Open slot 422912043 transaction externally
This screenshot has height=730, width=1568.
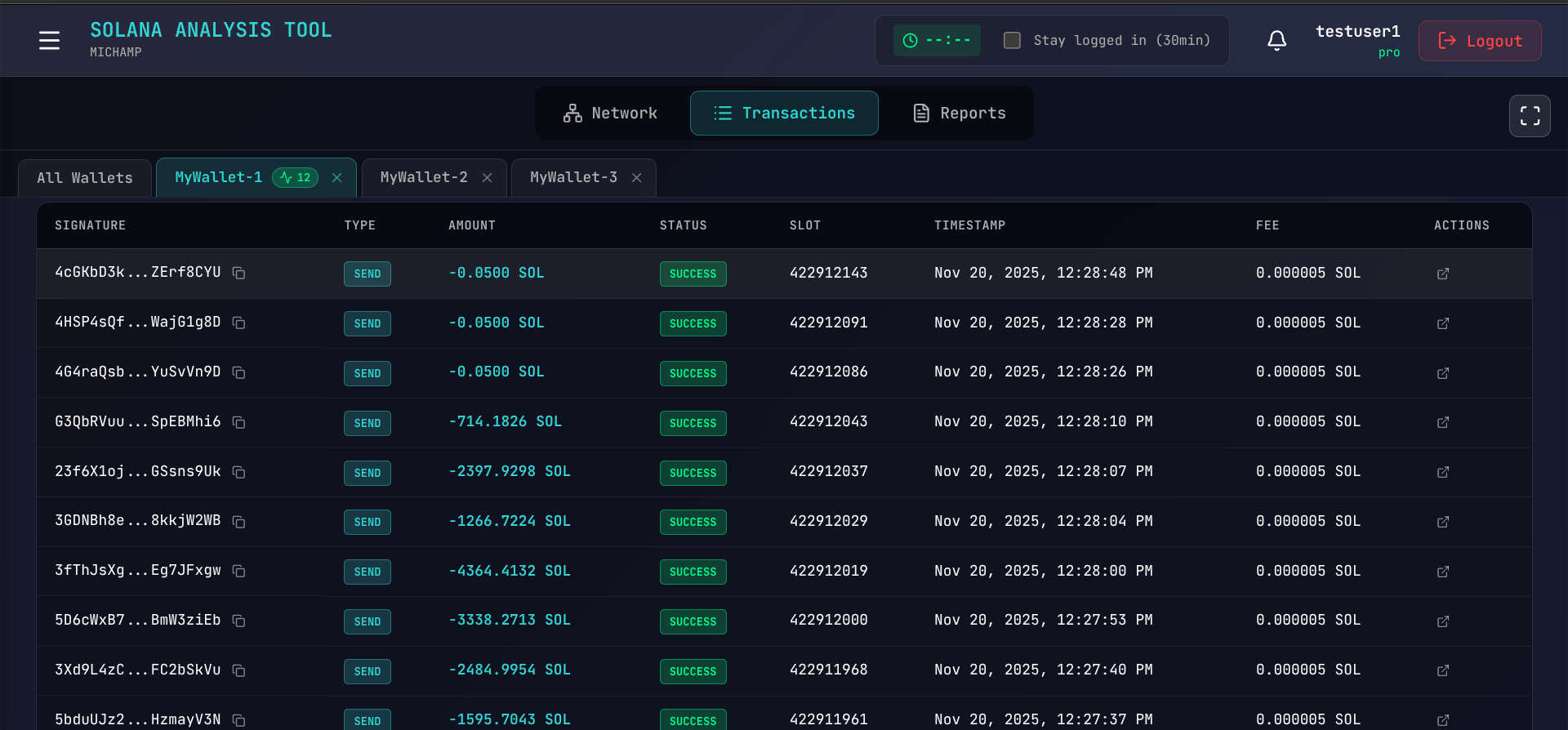[x=1443, y=422]
